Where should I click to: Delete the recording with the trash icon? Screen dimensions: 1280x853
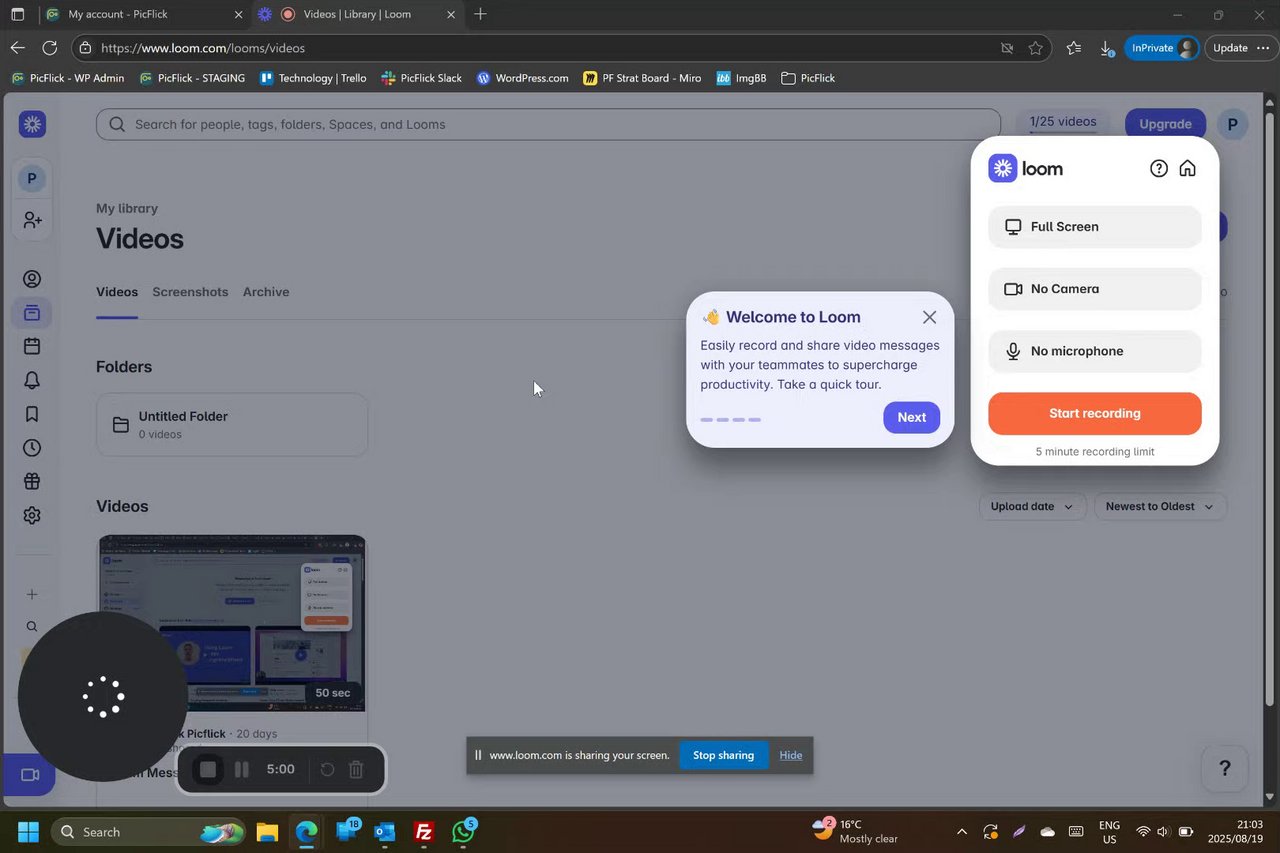click(356, 770)
